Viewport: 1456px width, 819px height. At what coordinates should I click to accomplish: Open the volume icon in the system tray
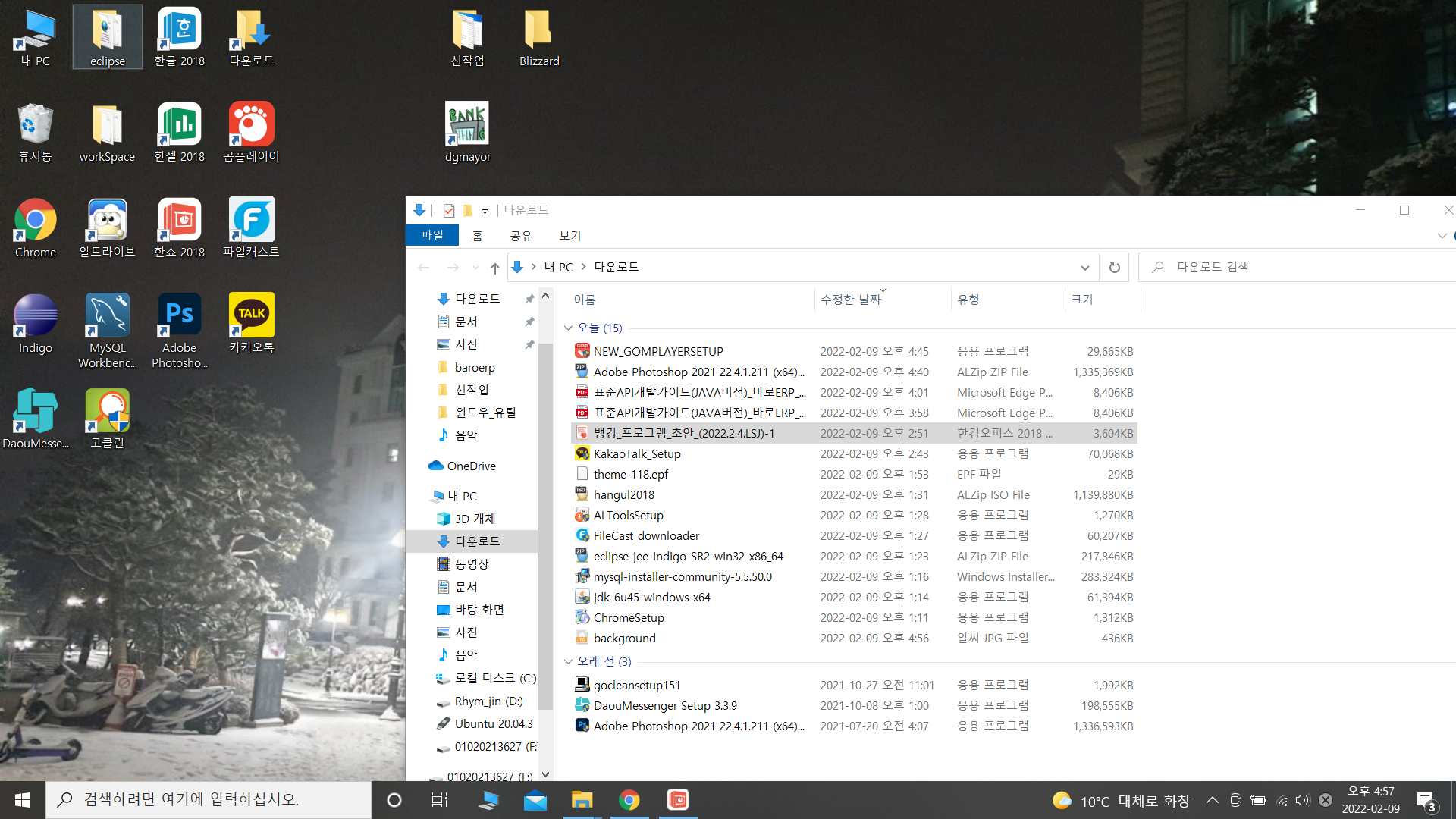coord(1302,800)
